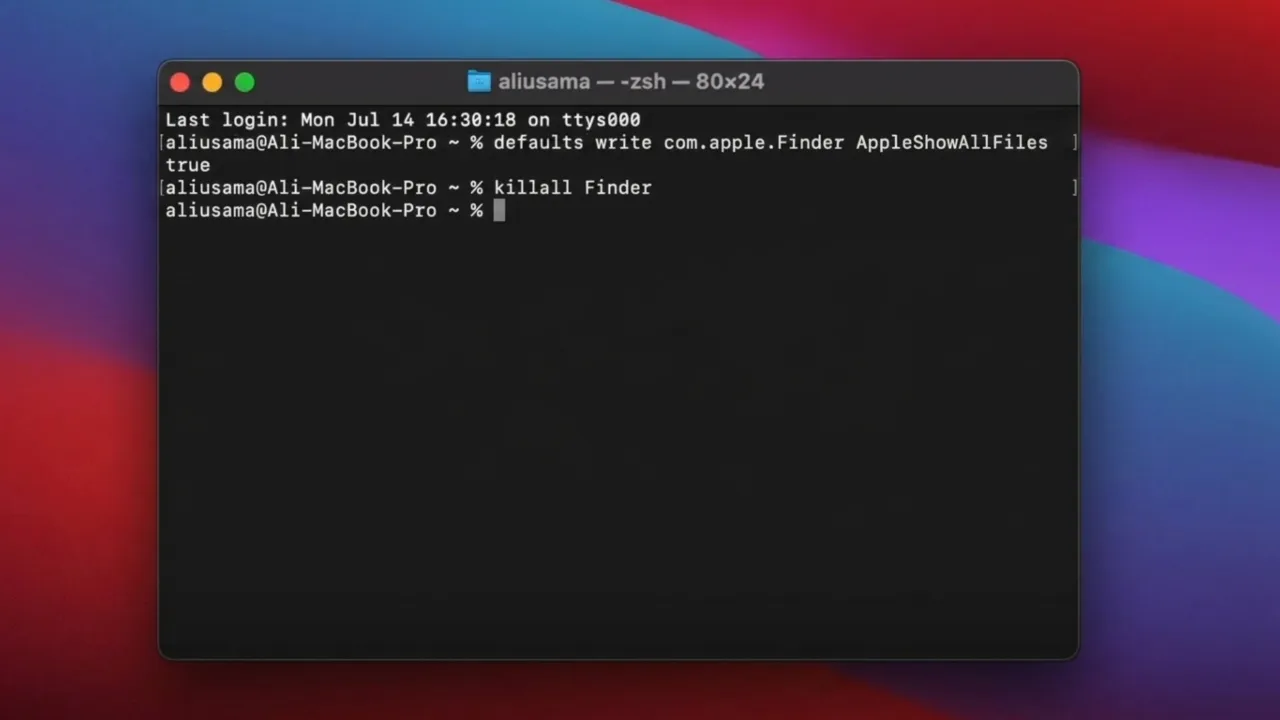Image resolution: width=1280 pixels, height=720 pixels.
Task: Click the window title "aliusama — -zsh — 80×24"
Action: [631, 82]
